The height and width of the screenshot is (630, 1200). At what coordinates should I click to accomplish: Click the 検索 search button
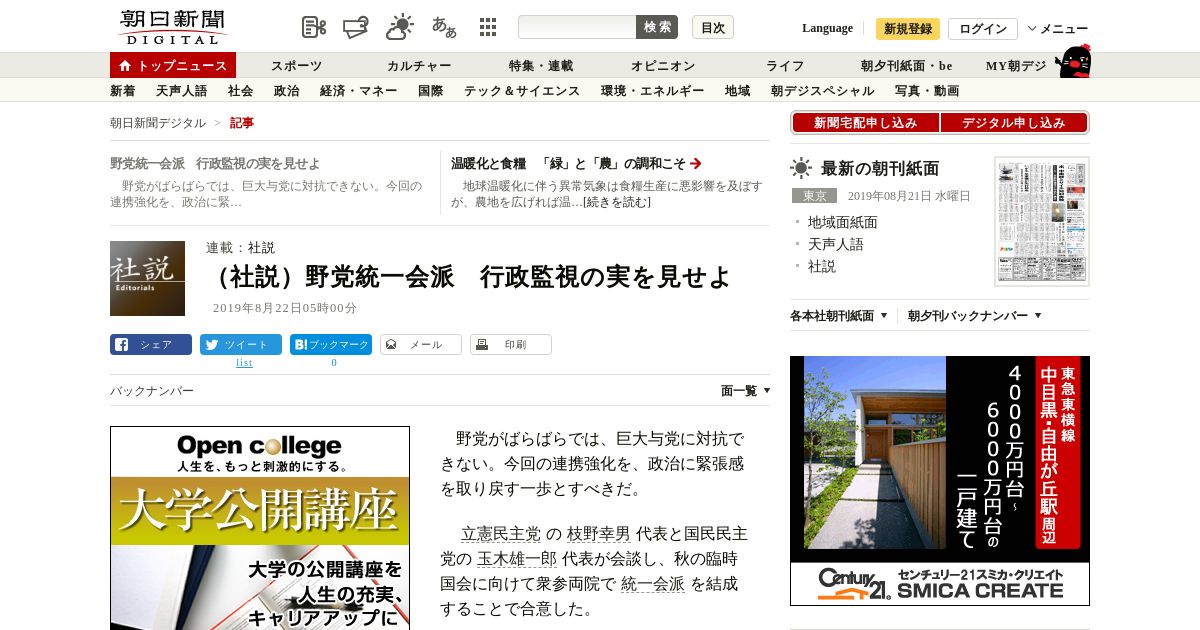[x=657, y=27]
